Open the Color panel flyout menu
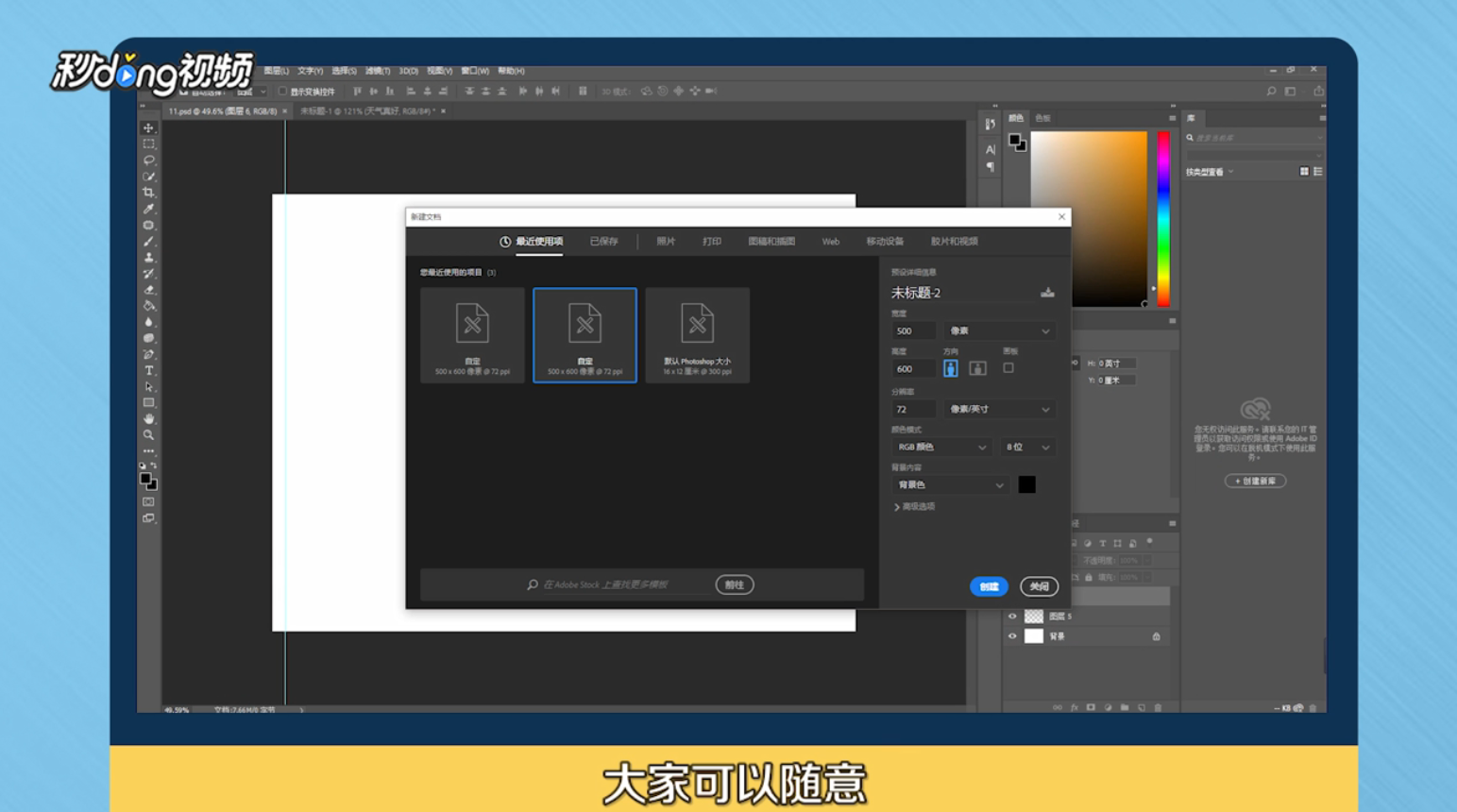The image size is (1457, 812). pos(1172,118)
